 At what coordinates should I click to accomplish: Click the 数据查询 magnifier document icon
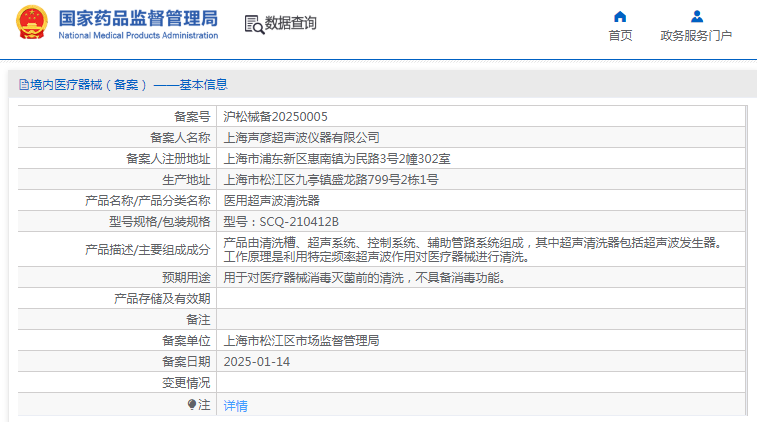tap(253, 24)
